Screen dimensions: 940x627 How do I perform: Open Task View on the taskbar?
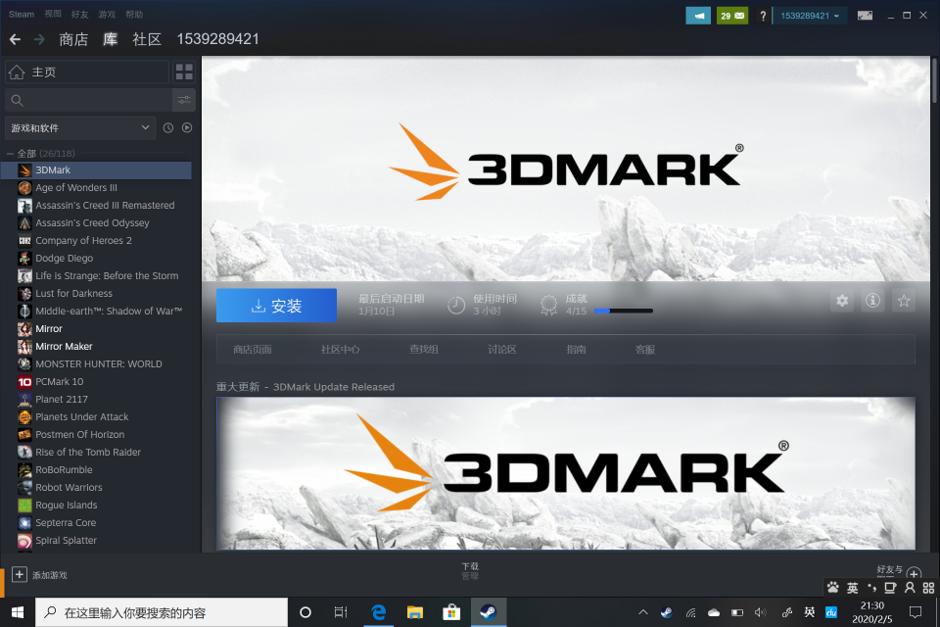point(341,612)
